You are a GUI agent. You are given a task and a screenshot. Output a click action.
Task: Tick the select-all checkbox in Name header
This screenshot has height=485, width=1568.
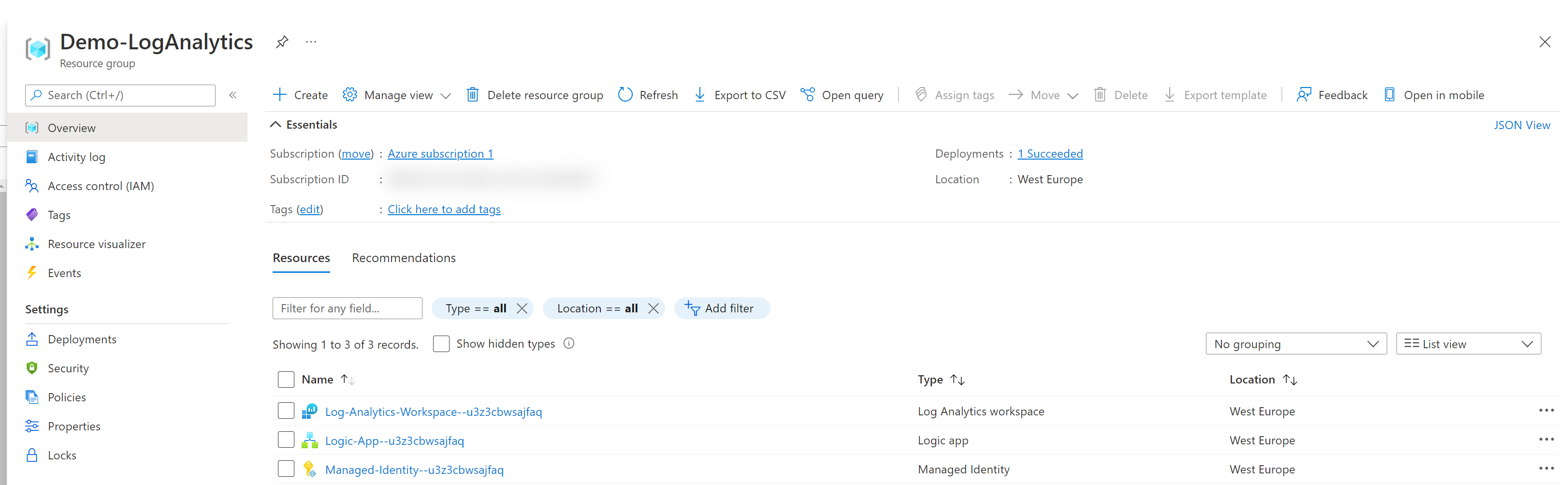286,380
